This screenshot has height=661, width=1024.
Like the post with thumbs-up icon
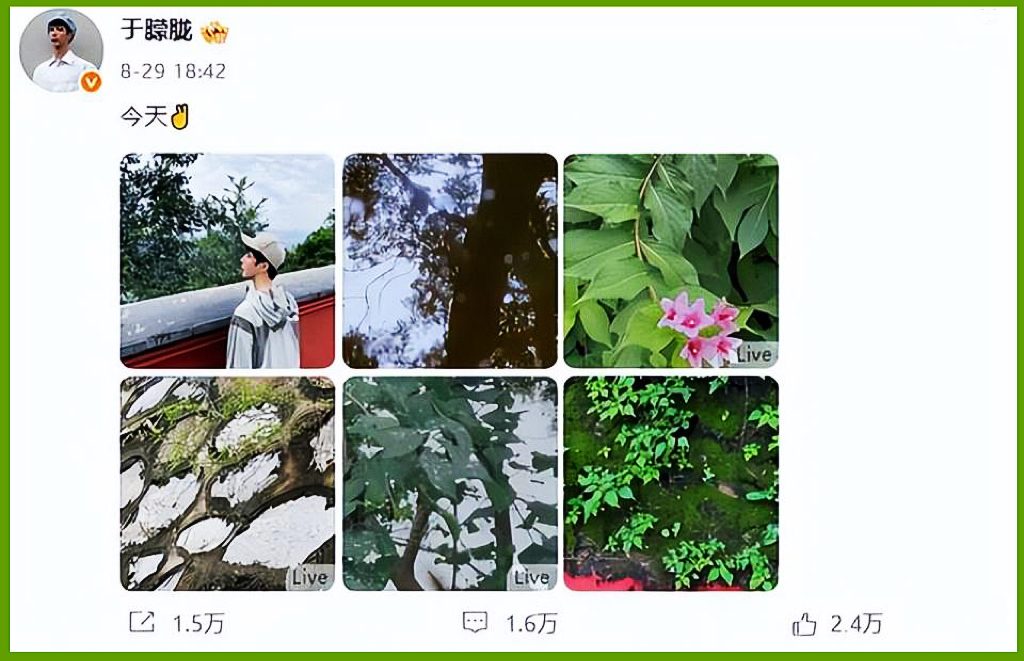pyautogui.click(x=804, y=624)
